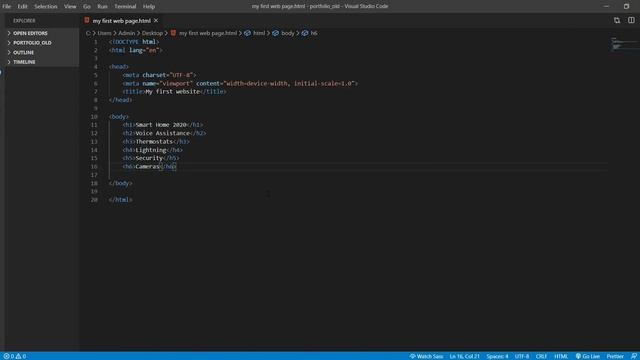Click the body breadcrumb element
Image resolution: width=640 pixels, height=360 pixels.
pos(287,33)
